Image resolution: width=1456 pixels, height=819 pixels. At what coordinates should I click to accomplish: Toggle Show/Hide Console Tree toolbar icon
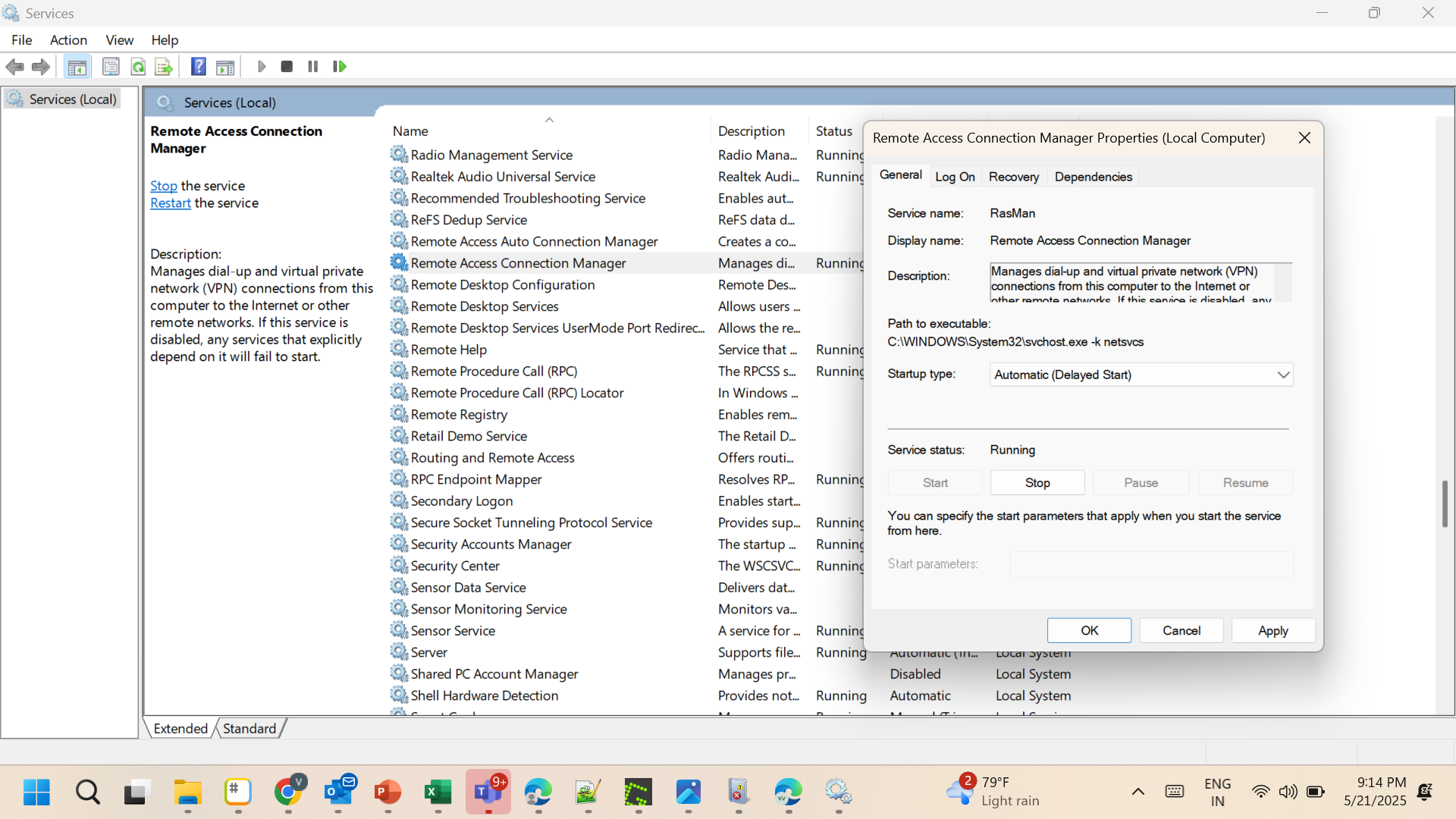point(77,67)
